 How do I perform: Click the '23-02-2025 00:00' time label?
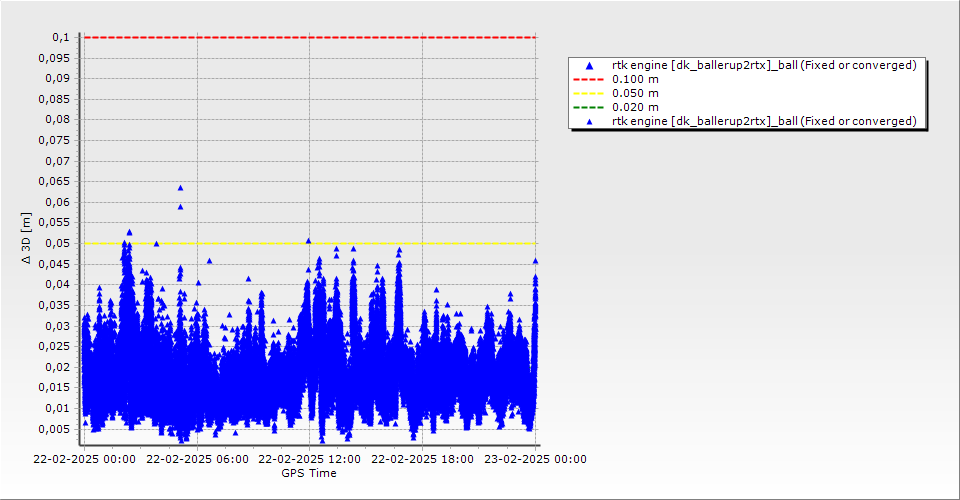[x=535, y=459]
